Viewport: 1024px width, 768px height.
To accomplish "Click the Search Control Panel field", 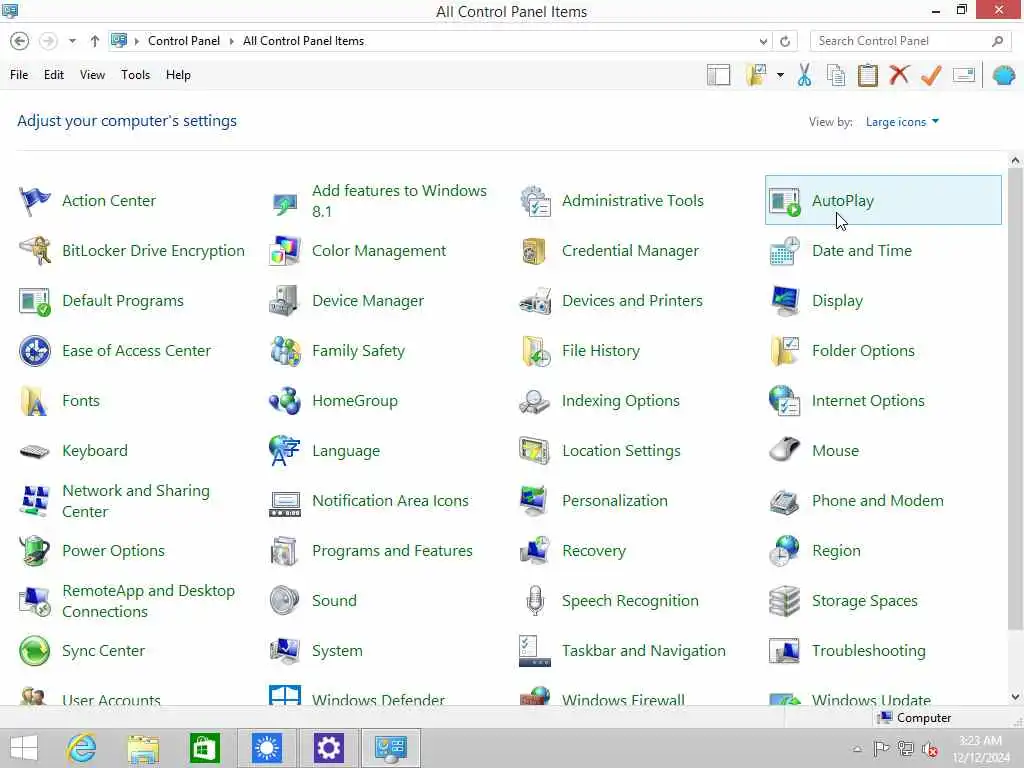I will 910,41.
